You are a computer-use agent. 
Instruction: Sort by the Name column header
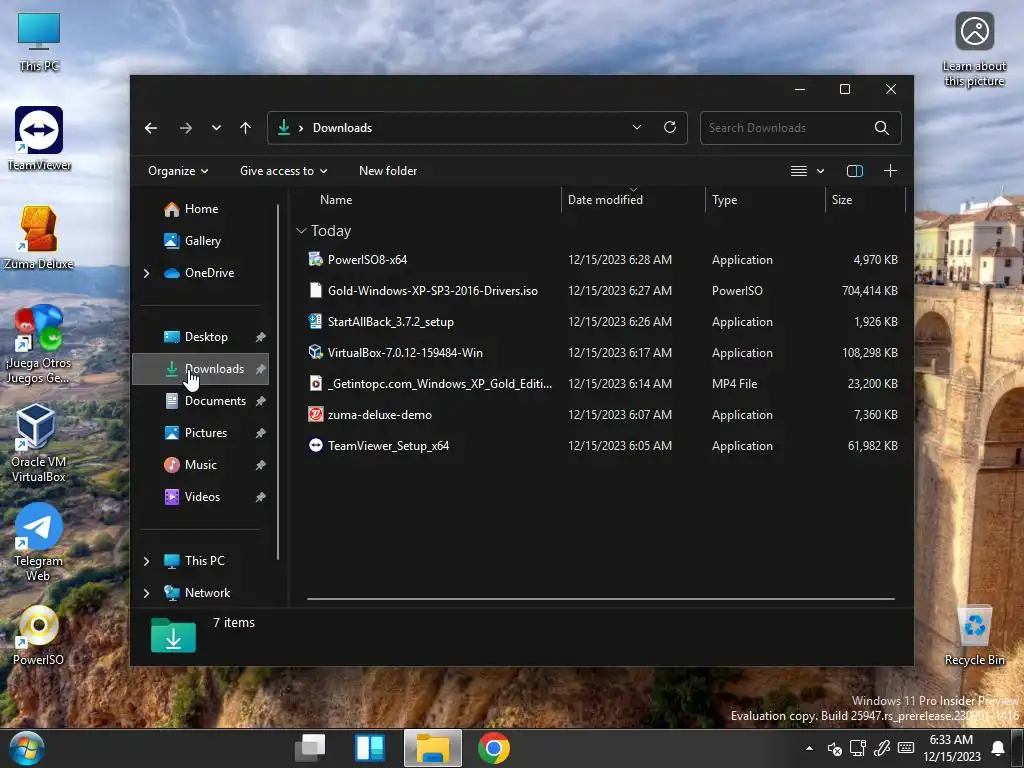pyautogui.click(x=336, y=200)
